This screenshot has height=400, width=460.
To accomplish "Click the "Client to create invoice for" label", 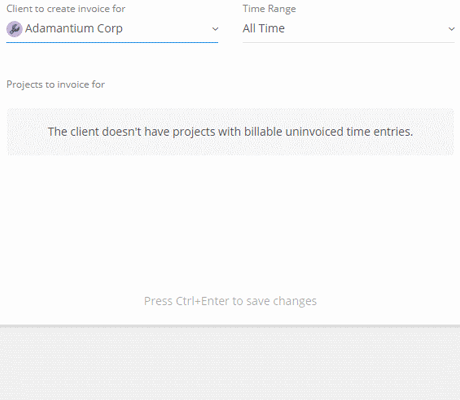I will click(66, 9).
